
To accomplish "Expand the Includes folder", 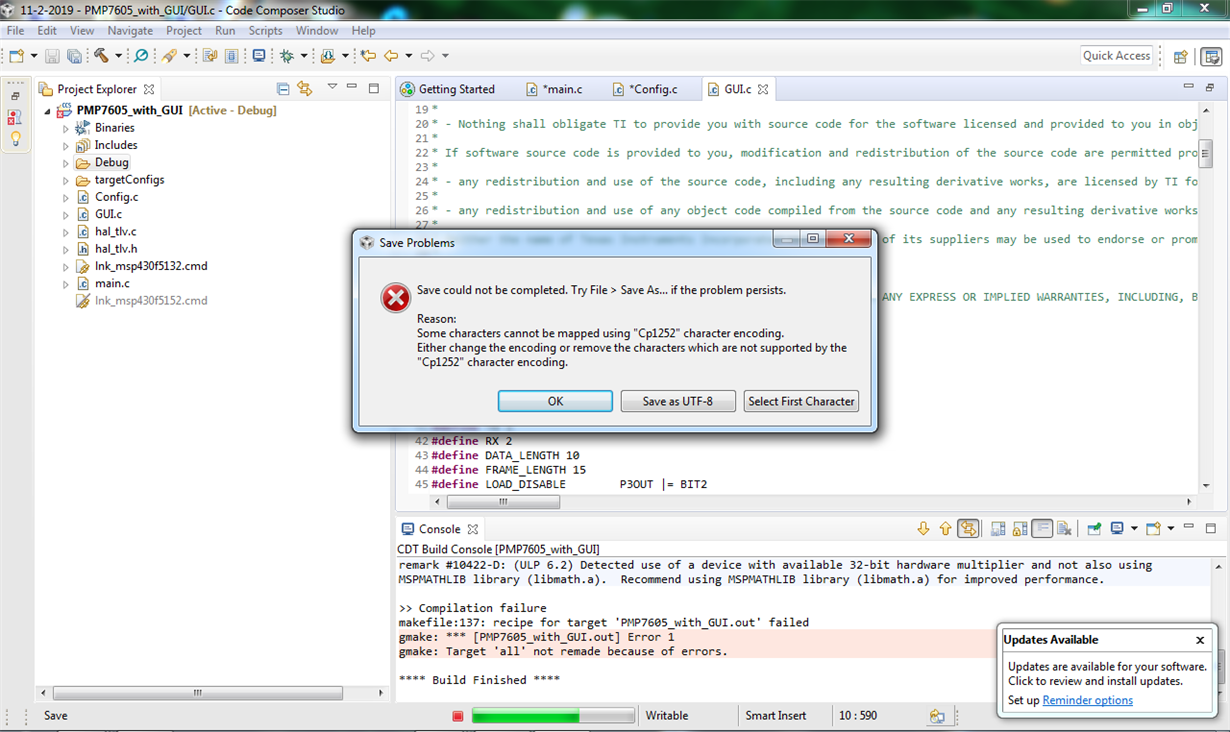I will 66,145.
